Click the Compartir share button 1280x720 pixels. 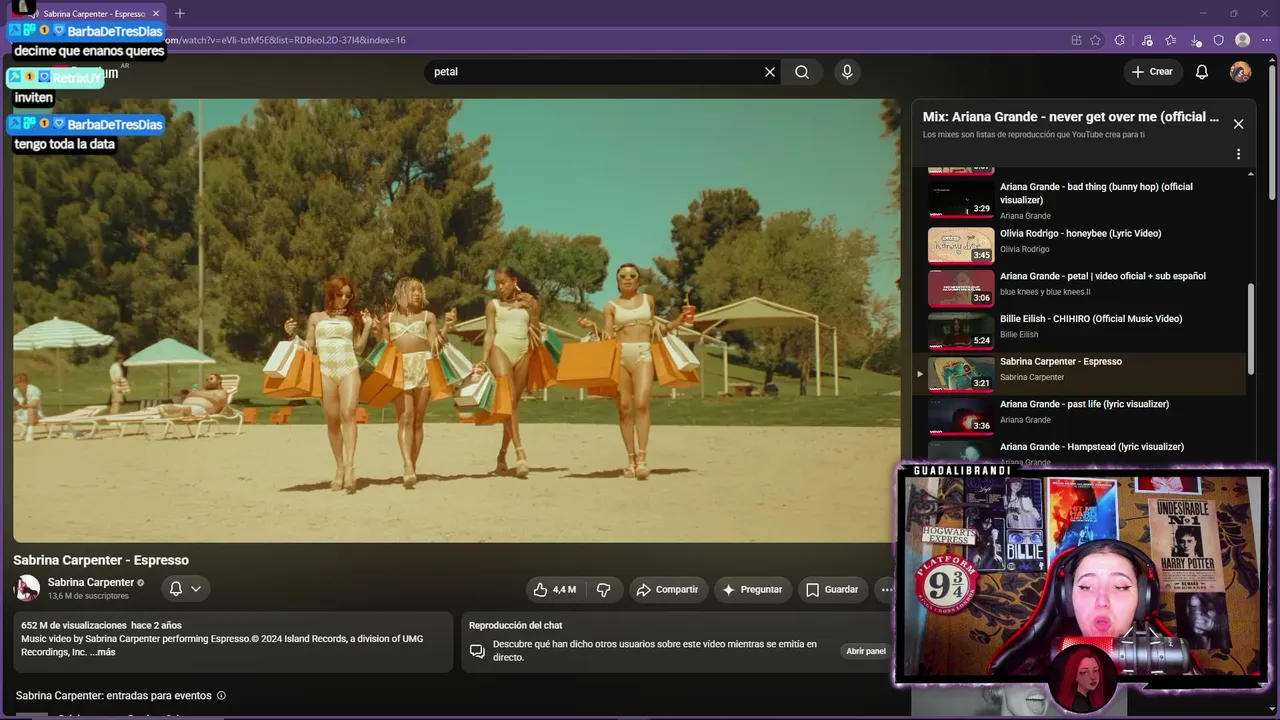(668, 590)
